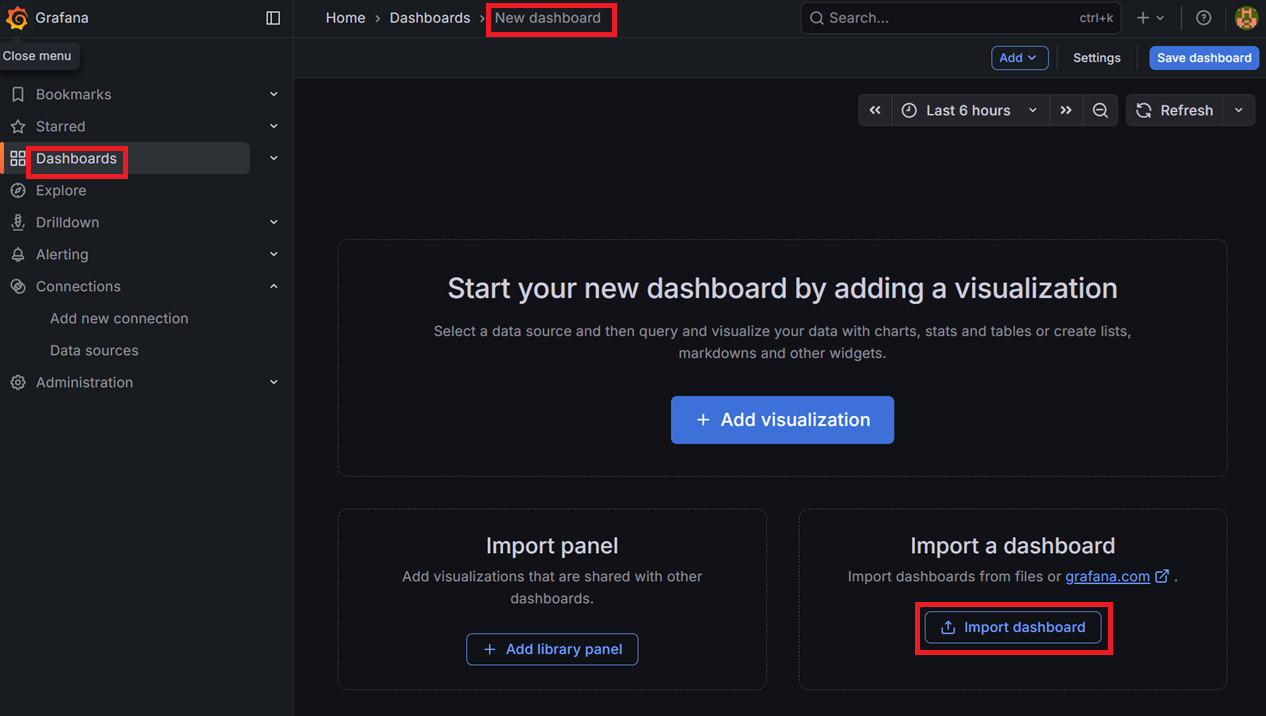Open Starred in the sidebar menu
Screen dimensions: 1266x716
click(61, 126)
